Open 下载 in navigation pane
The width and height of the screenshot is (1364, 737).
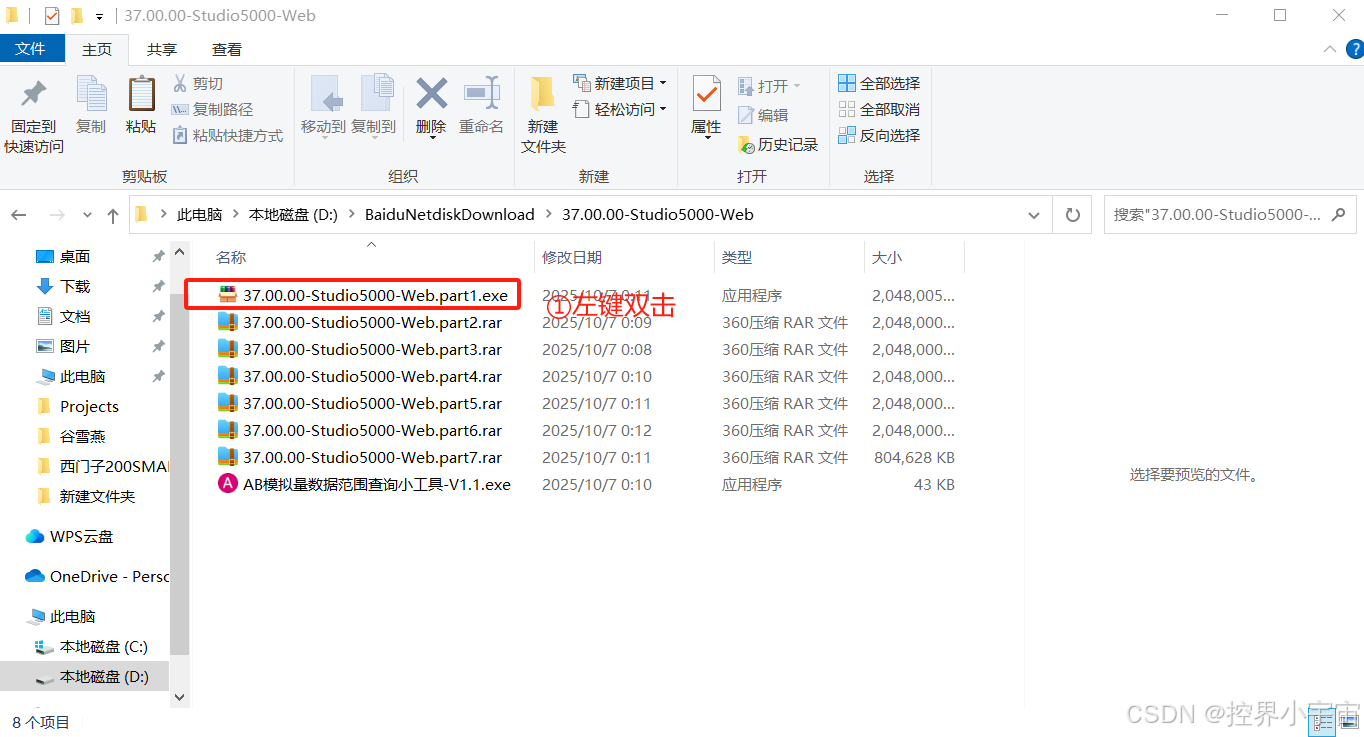coord(63,286)
